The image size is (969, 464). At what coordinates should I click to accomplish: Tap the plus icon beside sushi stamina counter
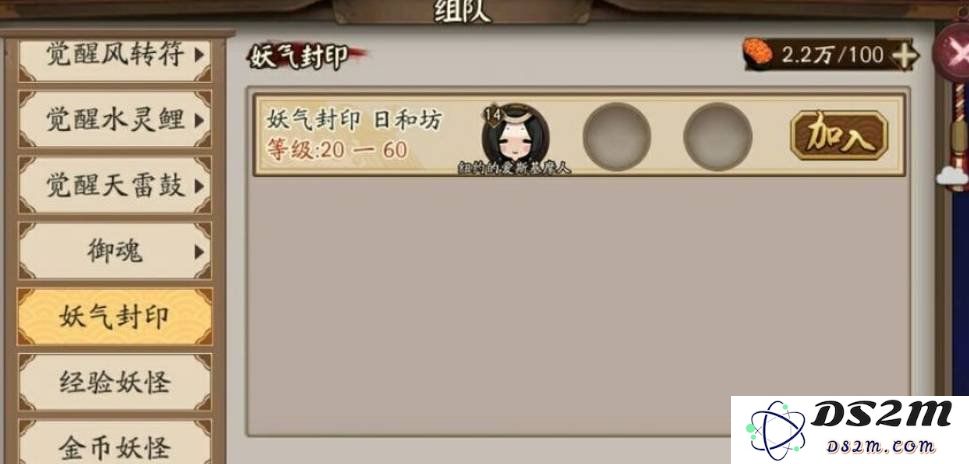coord(904,57)
